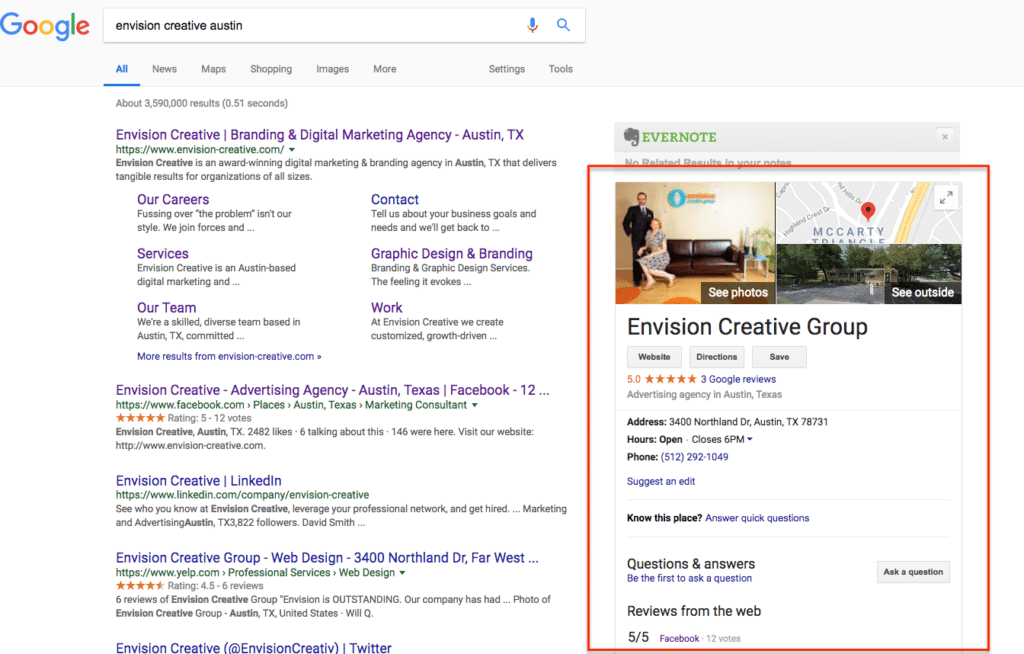This screenshot has height=654, width=1024.
Task: Open the Yelp Envision Creative Group result
Action: [x=327, y=558]
